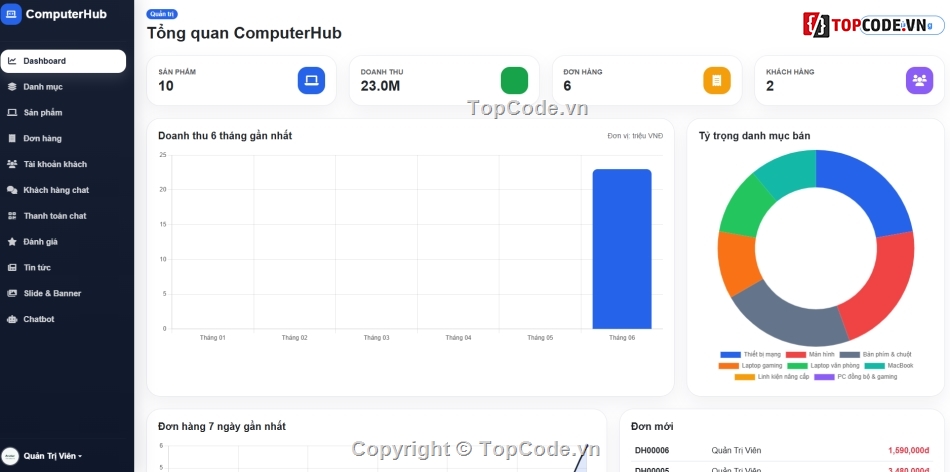Click the green segment of donut chart
The image size is (950, 472).
click(744, 206)
